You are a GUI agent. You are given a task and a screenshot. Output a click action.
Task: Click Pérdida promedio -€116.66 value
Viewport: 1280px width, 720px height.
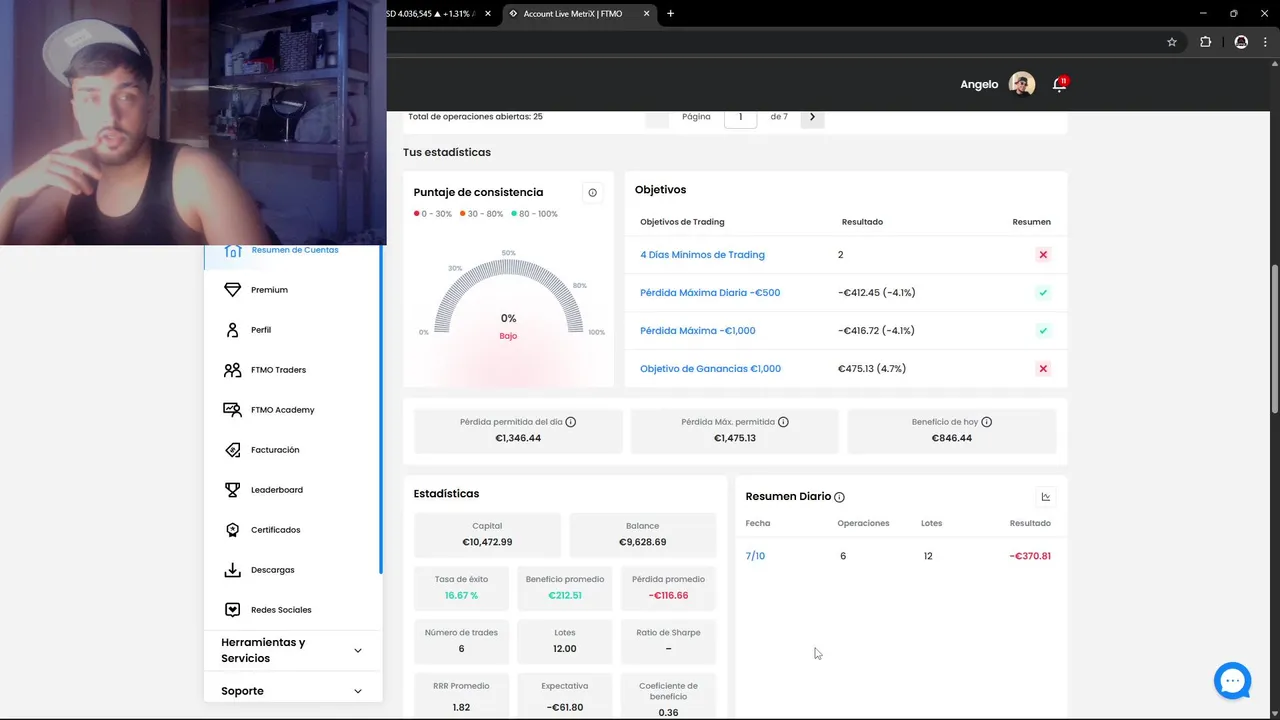click(668, 596)
